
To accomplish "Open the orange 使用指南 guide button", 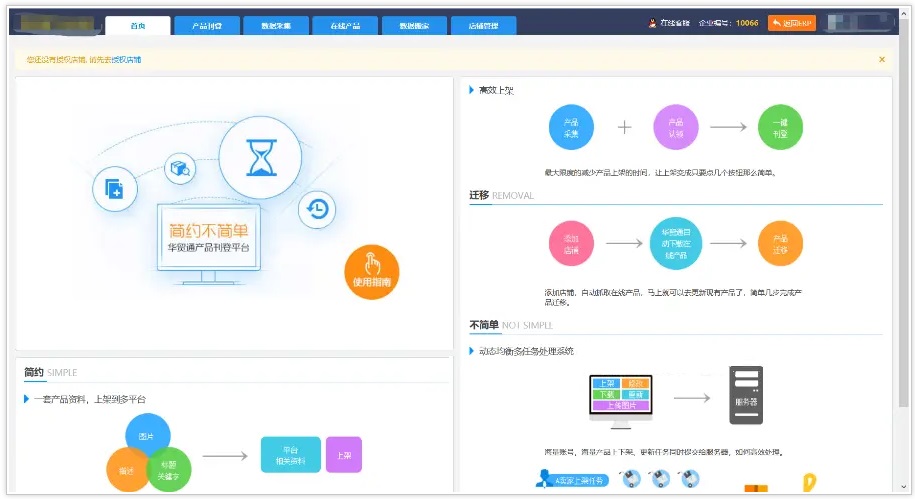I will point(371,272).
